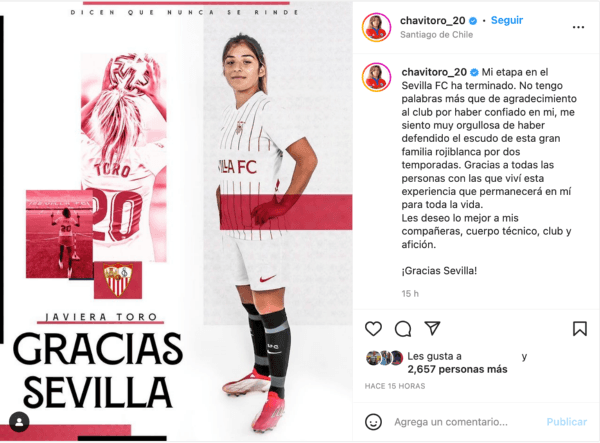Open the liker avatars cluster
600x443 pixels.
[x=385, y=358]
